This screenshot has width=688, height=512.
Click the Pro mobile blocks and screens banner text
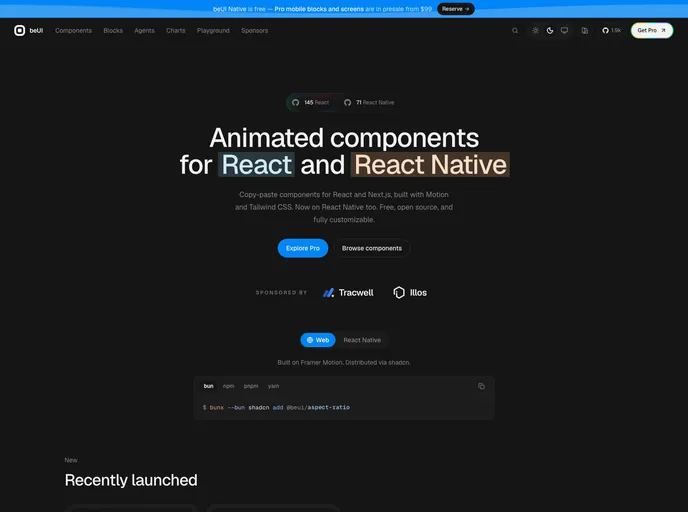point(319,9)
